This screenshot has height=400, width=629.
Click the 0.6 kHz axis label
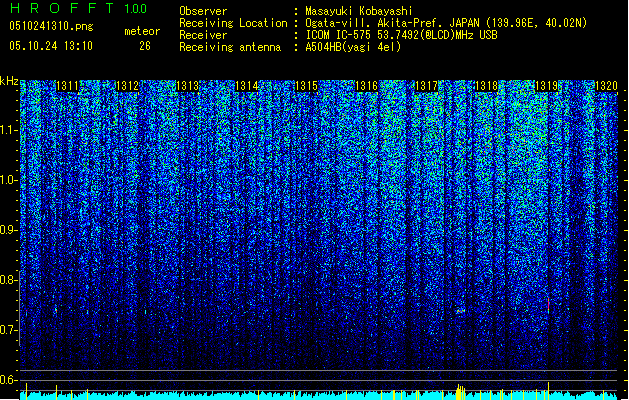[9, 380]
